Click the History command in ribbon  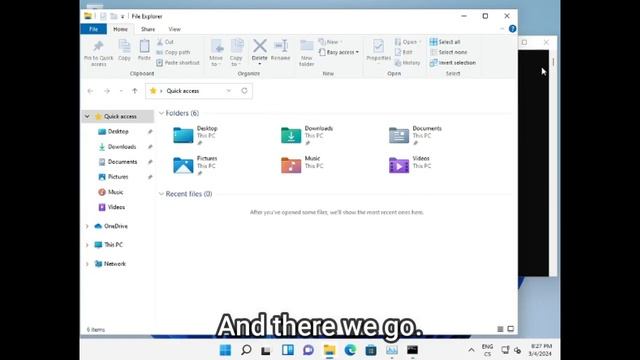coord(407,63)
